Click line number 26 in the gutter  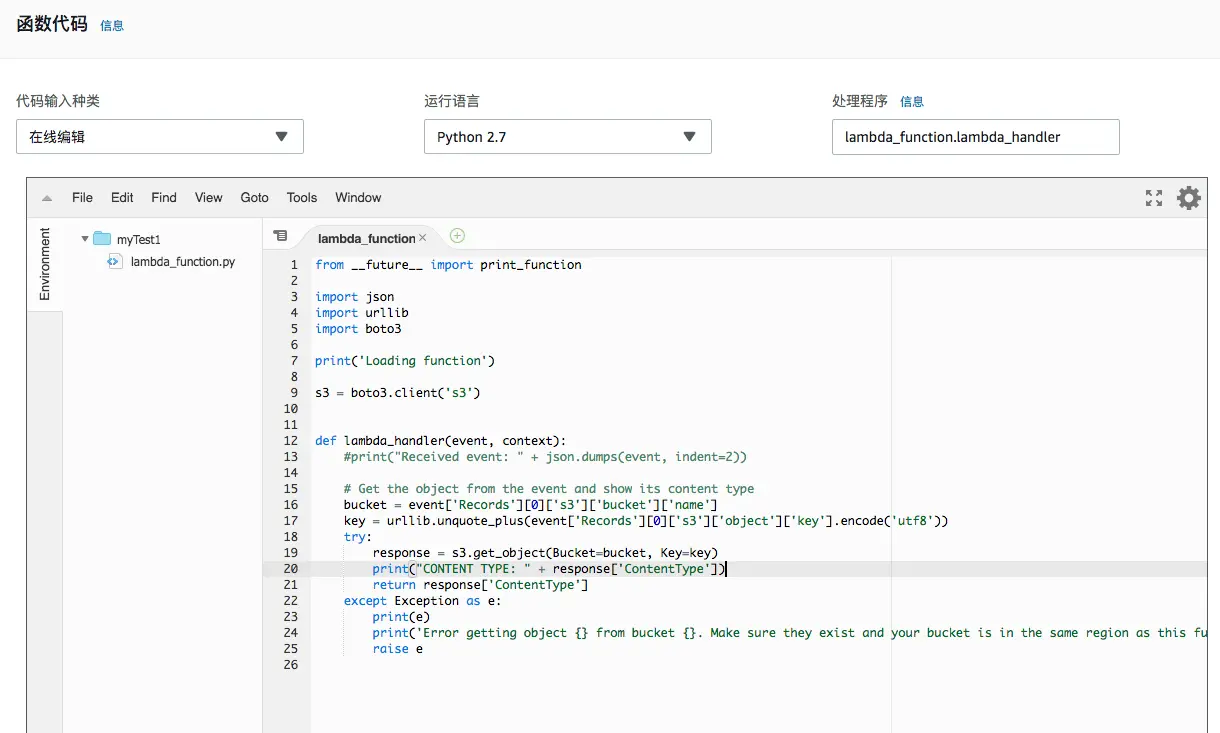[291, 665]
